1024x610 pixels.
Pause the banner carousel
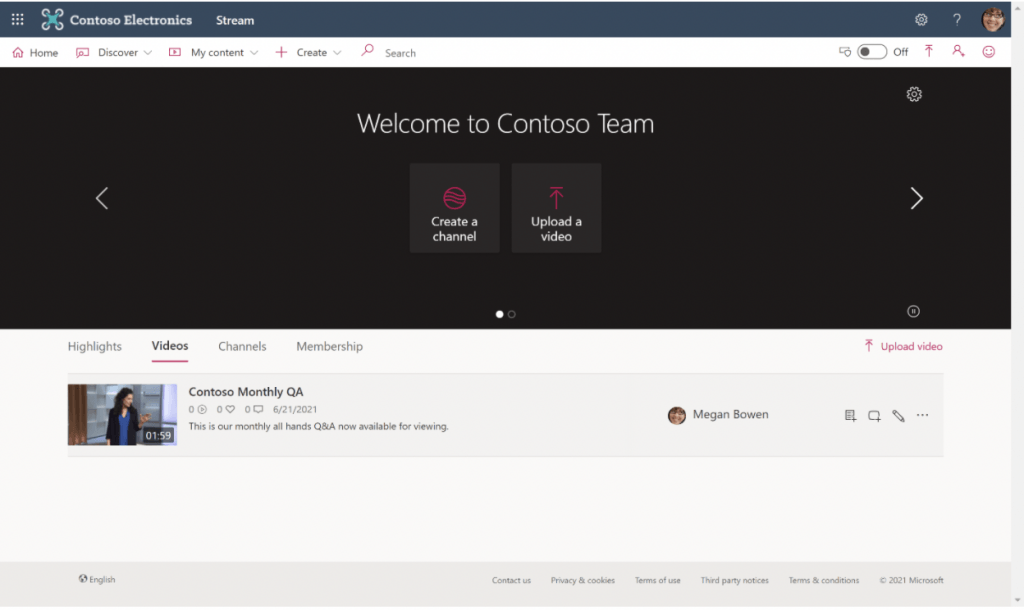point(913,311)
